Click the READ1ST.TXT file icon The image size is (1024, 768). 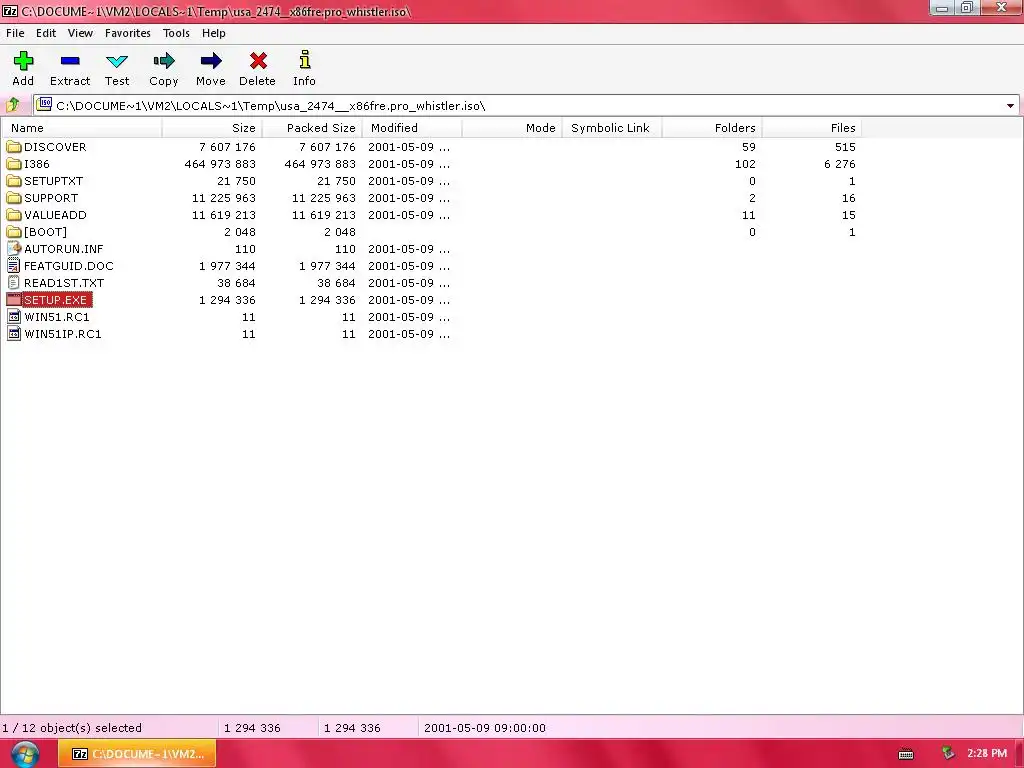(14, 282)
